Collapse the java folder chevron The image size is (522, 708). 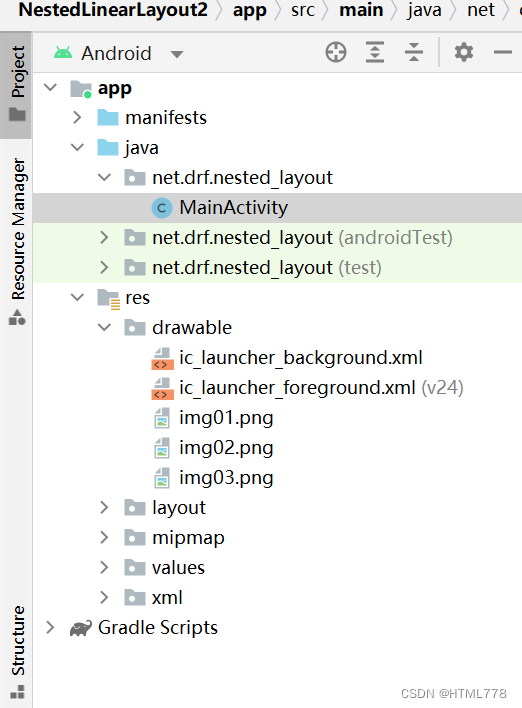[x=78, y=147]
